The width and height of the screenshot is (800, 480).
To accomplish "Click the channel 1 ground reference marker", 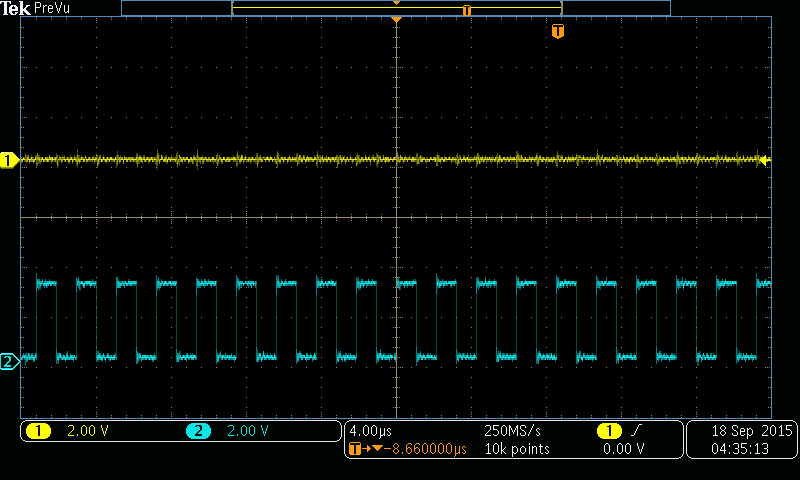I will point(9,160).
